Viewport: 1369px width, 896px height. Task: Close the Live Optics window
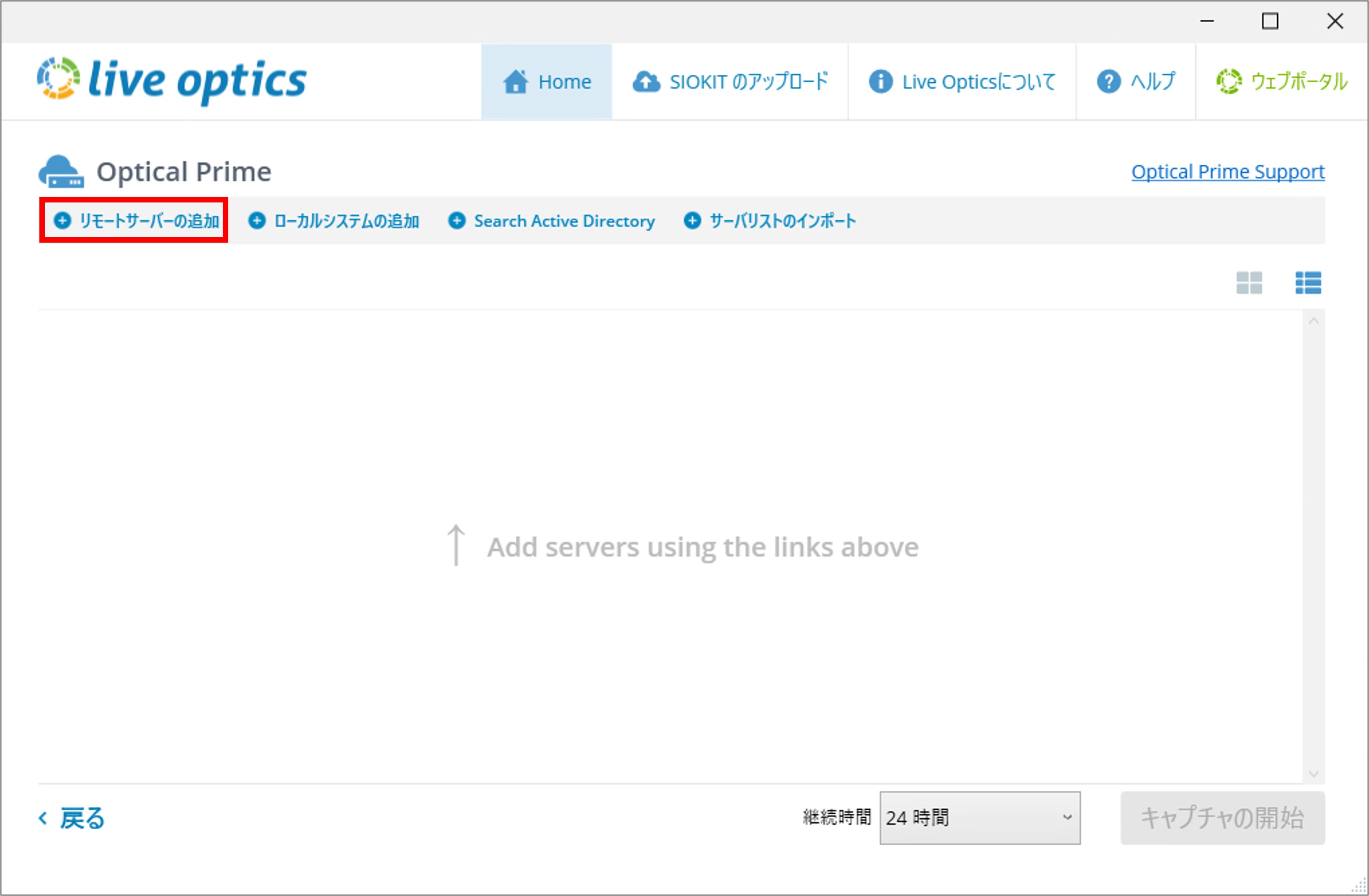(x=1335, y=21)
